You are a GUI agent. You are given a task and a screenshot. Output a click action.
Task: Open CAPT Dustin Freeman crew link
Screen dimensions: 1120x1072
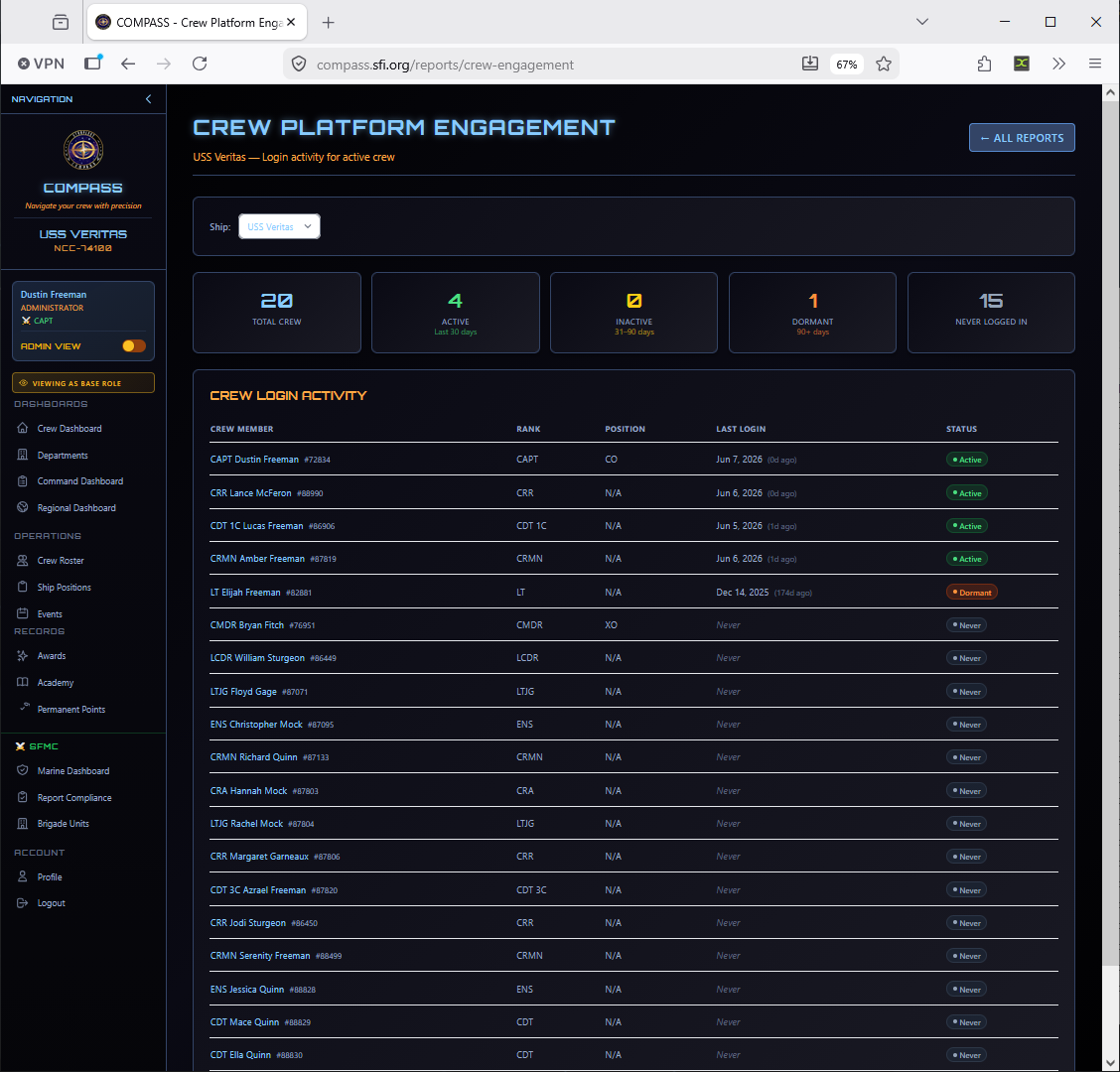(x=254, y=460)
